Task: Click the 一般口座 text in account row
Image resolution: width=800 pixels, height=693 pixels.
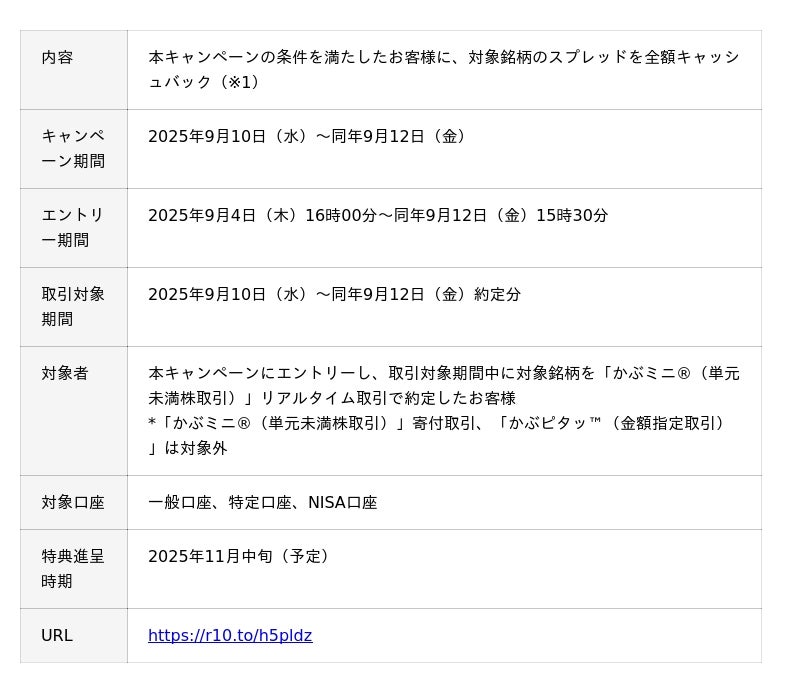Action: pyautogui.click(x=180, y=503)
